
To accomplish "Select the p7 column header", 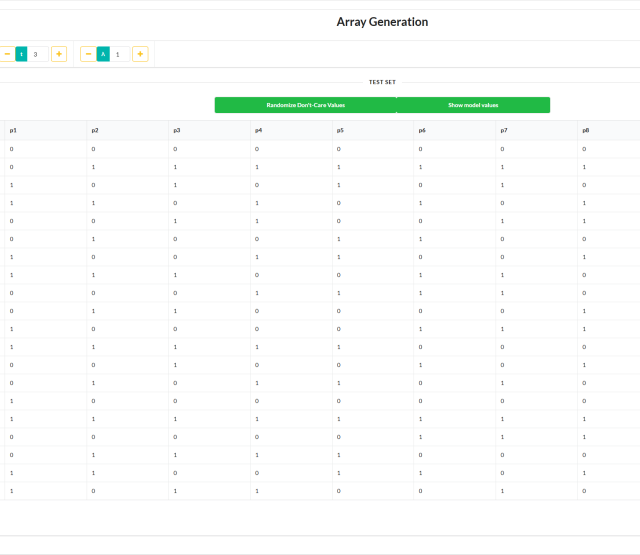I will pos(537,131).
